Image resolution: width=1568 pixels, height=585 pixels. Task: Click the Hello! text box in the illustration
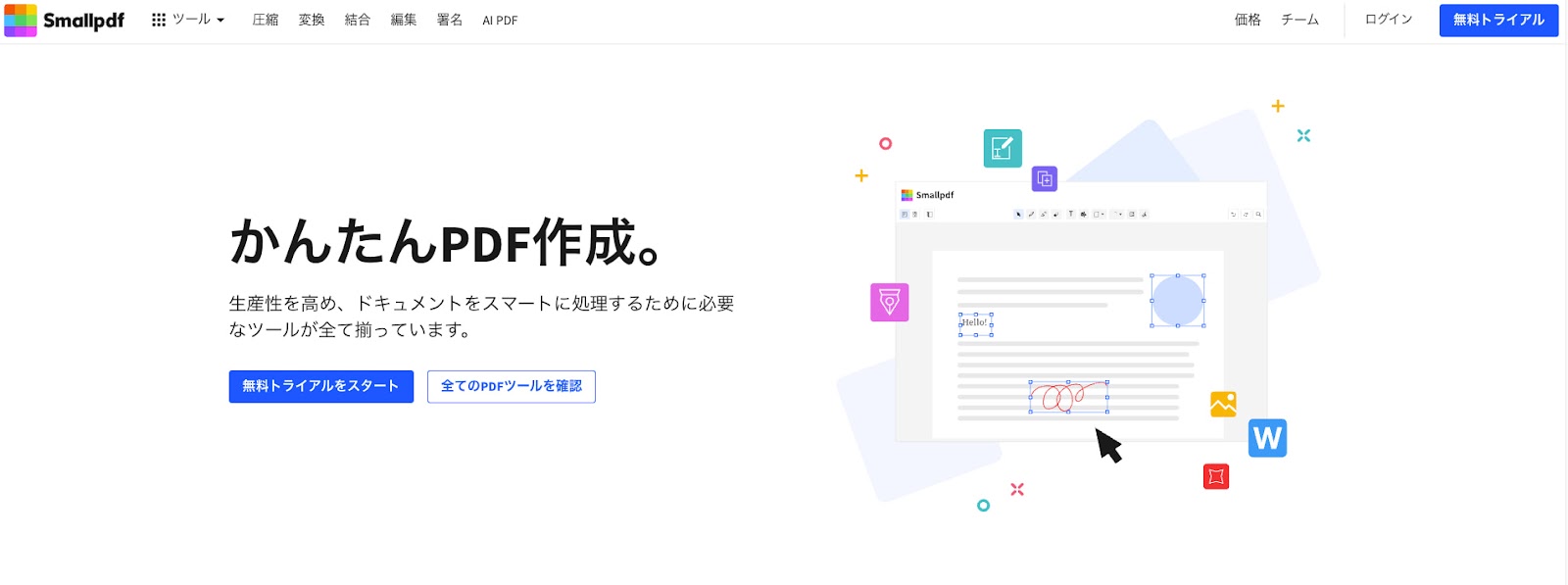[976, 323]
